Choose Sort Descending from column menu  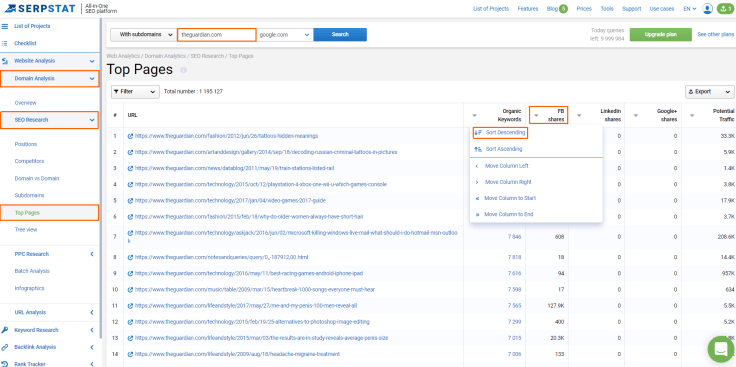500,133
